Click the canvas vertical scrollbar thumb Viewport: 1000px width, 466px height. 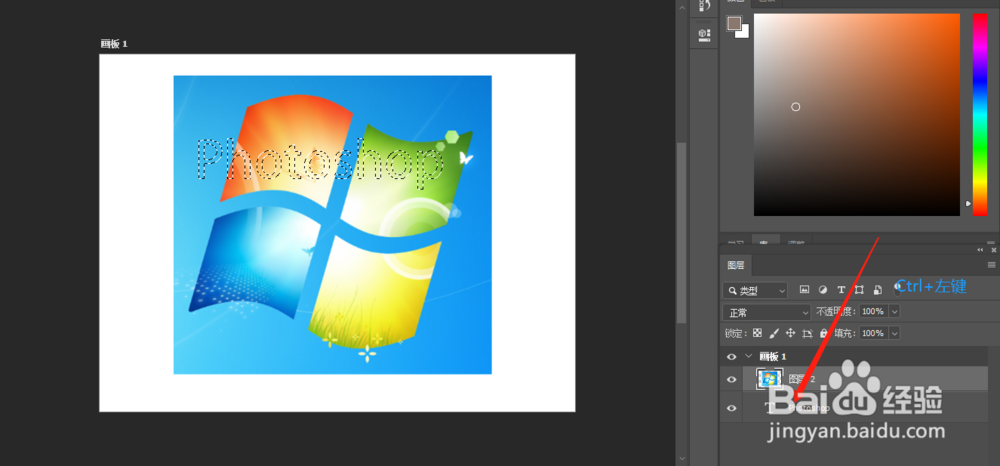(x=681, y=233)
